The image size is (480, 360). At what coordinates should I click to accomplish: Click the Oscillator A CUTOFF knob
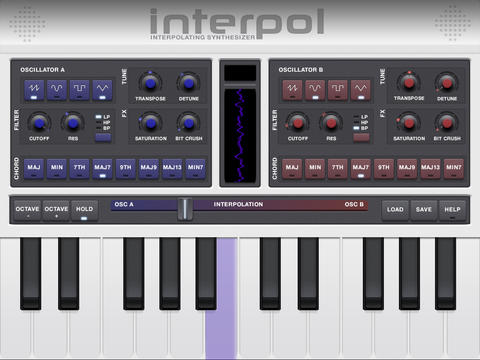[x=39, y=124]
